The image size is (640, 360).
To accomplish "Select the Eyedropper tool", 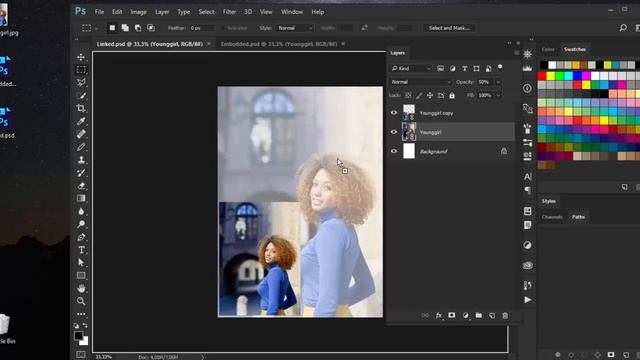I will [81, 121].
